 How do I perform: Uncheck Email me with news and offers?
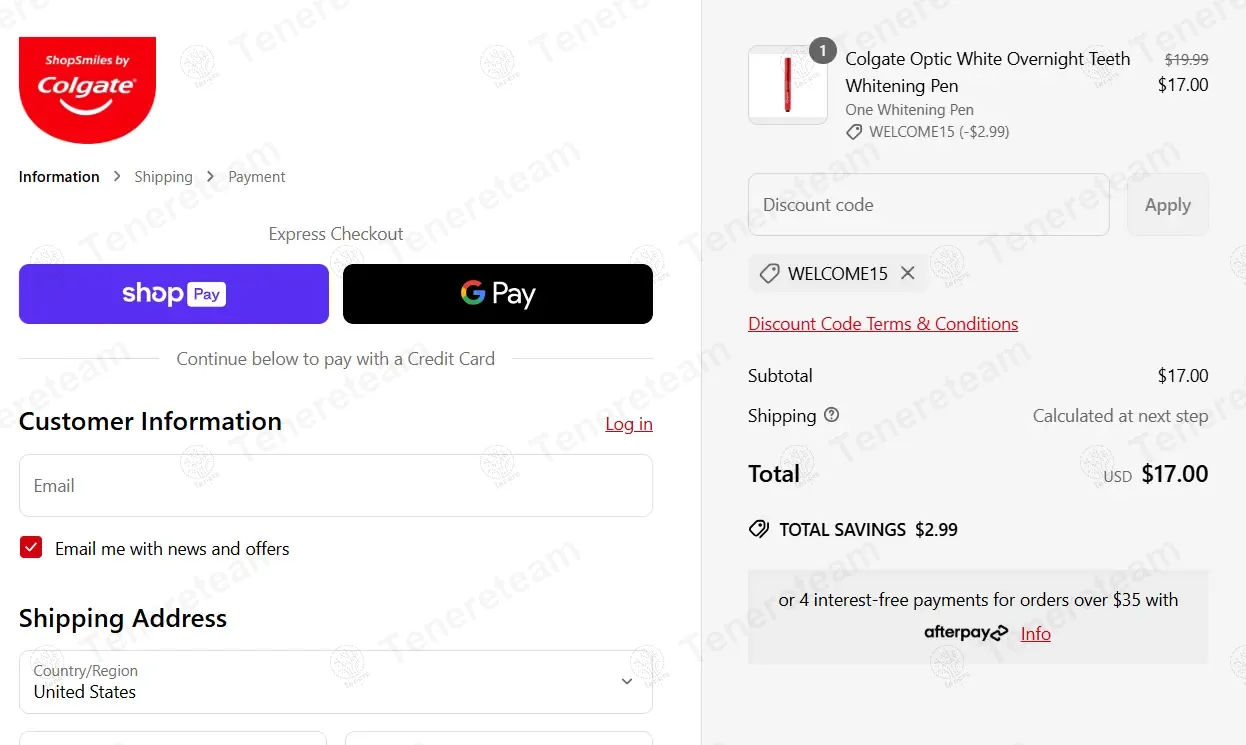[31, 547]
